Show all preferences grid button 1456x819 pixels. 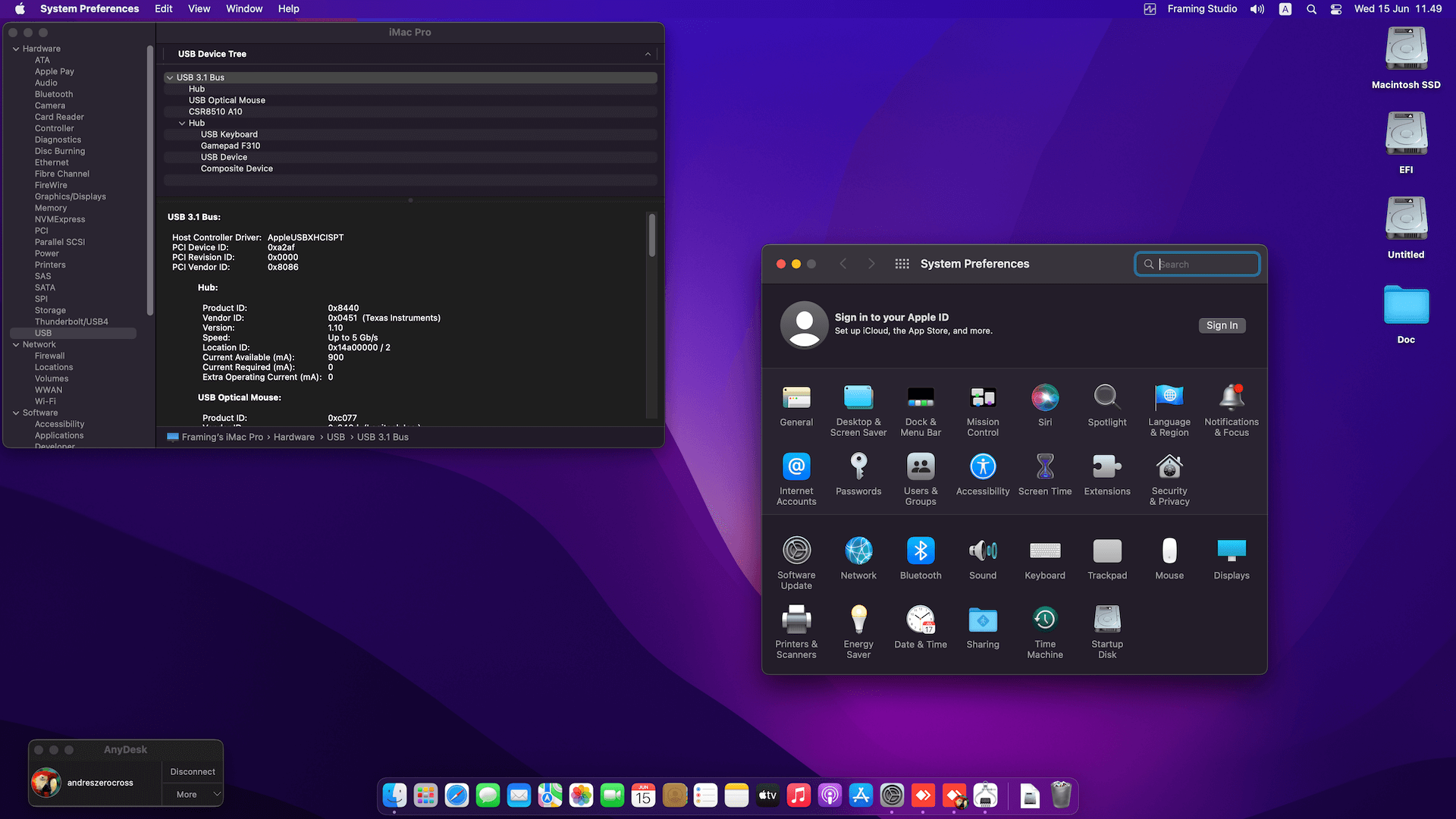[x=902, y=264]
